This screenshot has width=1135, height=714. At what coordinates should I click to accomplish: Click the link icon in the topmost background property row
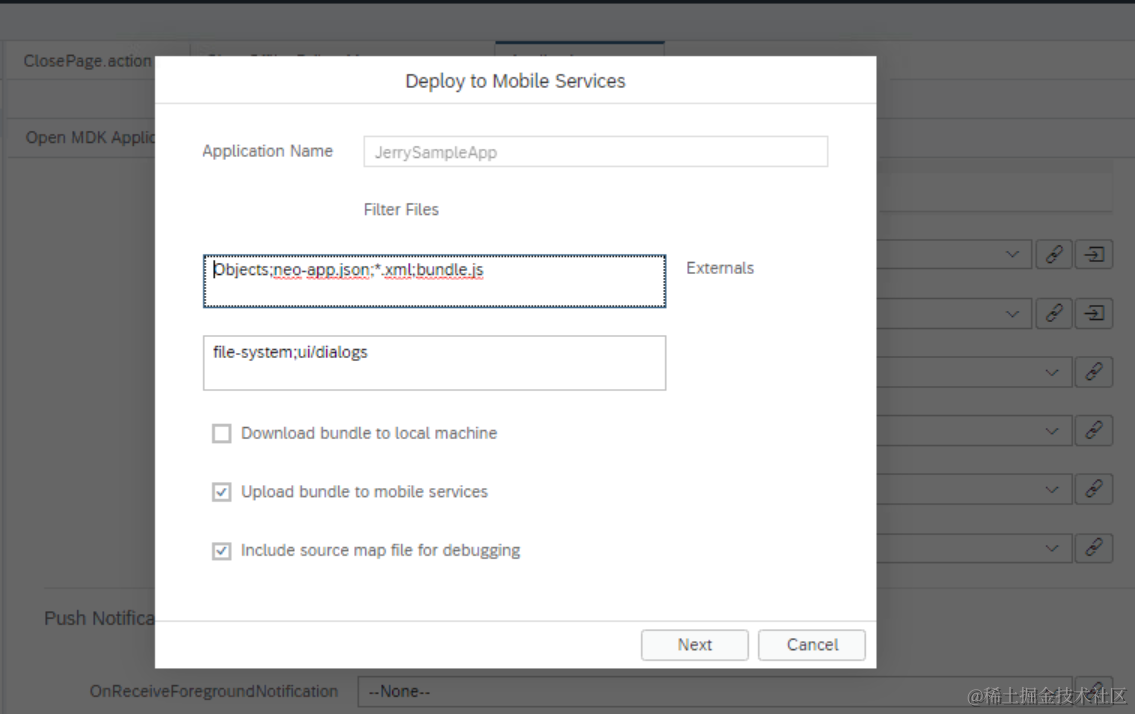pyautogui.click(x=1054, y=254)
